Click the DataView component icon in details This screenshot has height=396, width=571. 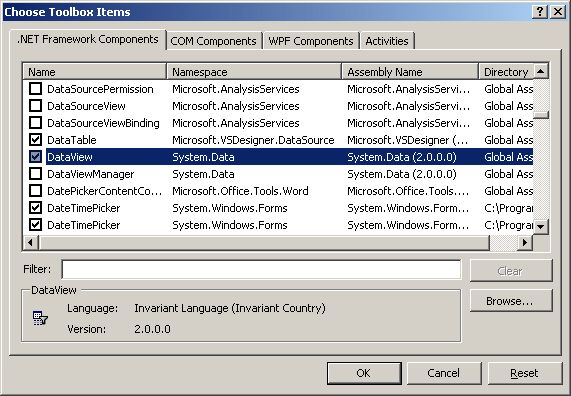[x=40, y=318]
